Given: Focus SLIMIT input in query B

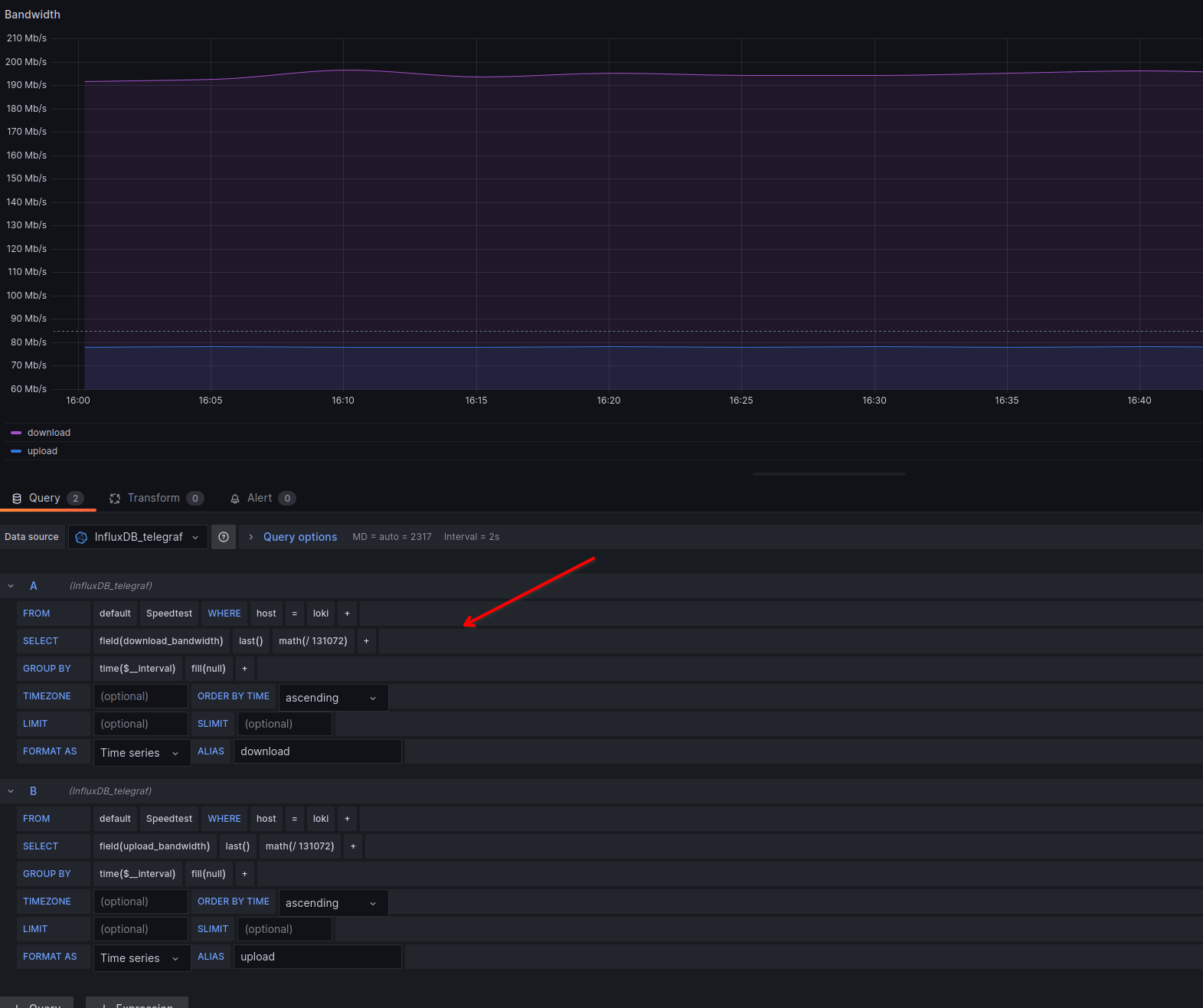Looking at the screenshot, I should [285, 929].
